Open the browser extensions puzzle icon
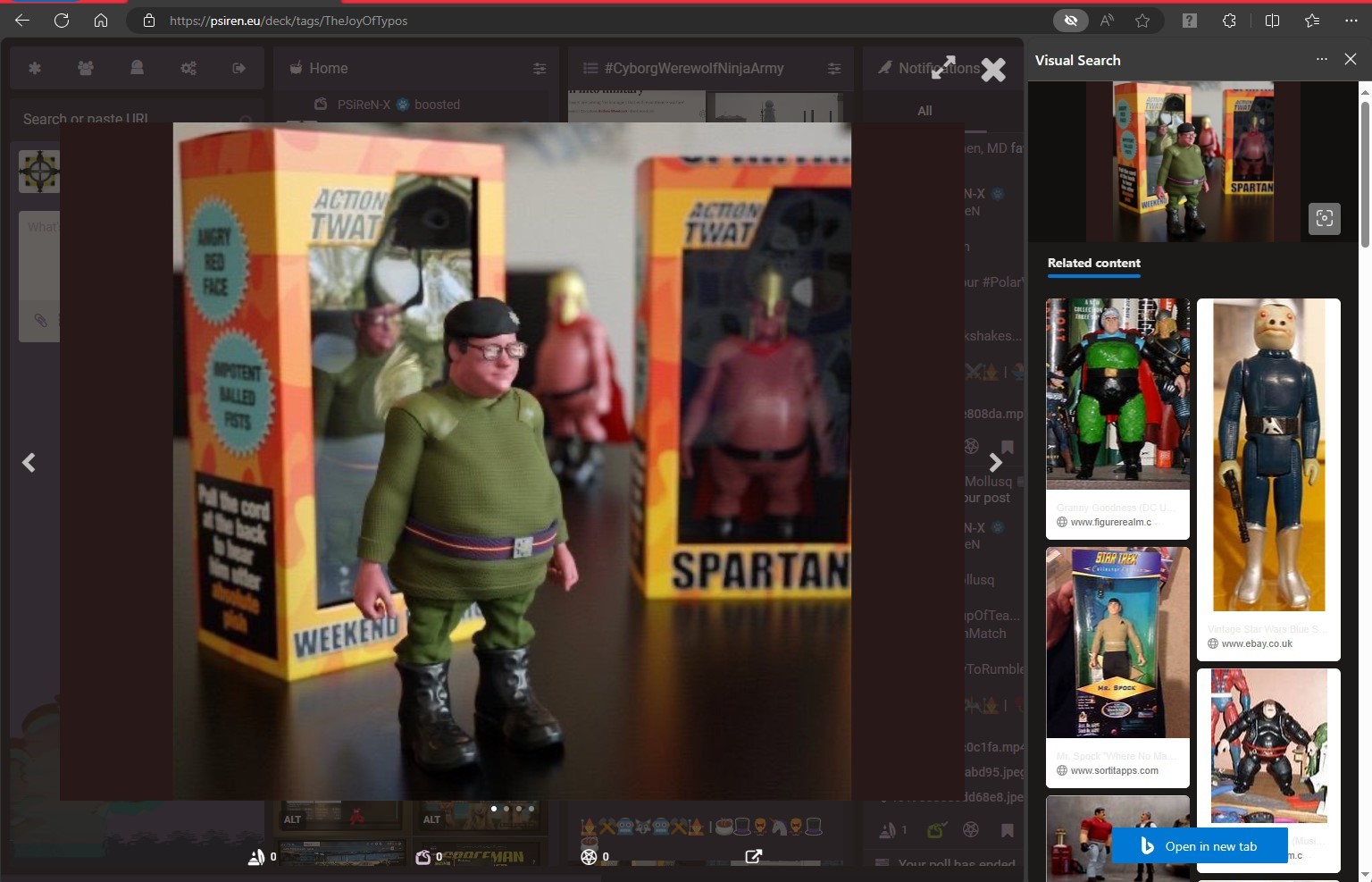 [x=1229, y=21]
